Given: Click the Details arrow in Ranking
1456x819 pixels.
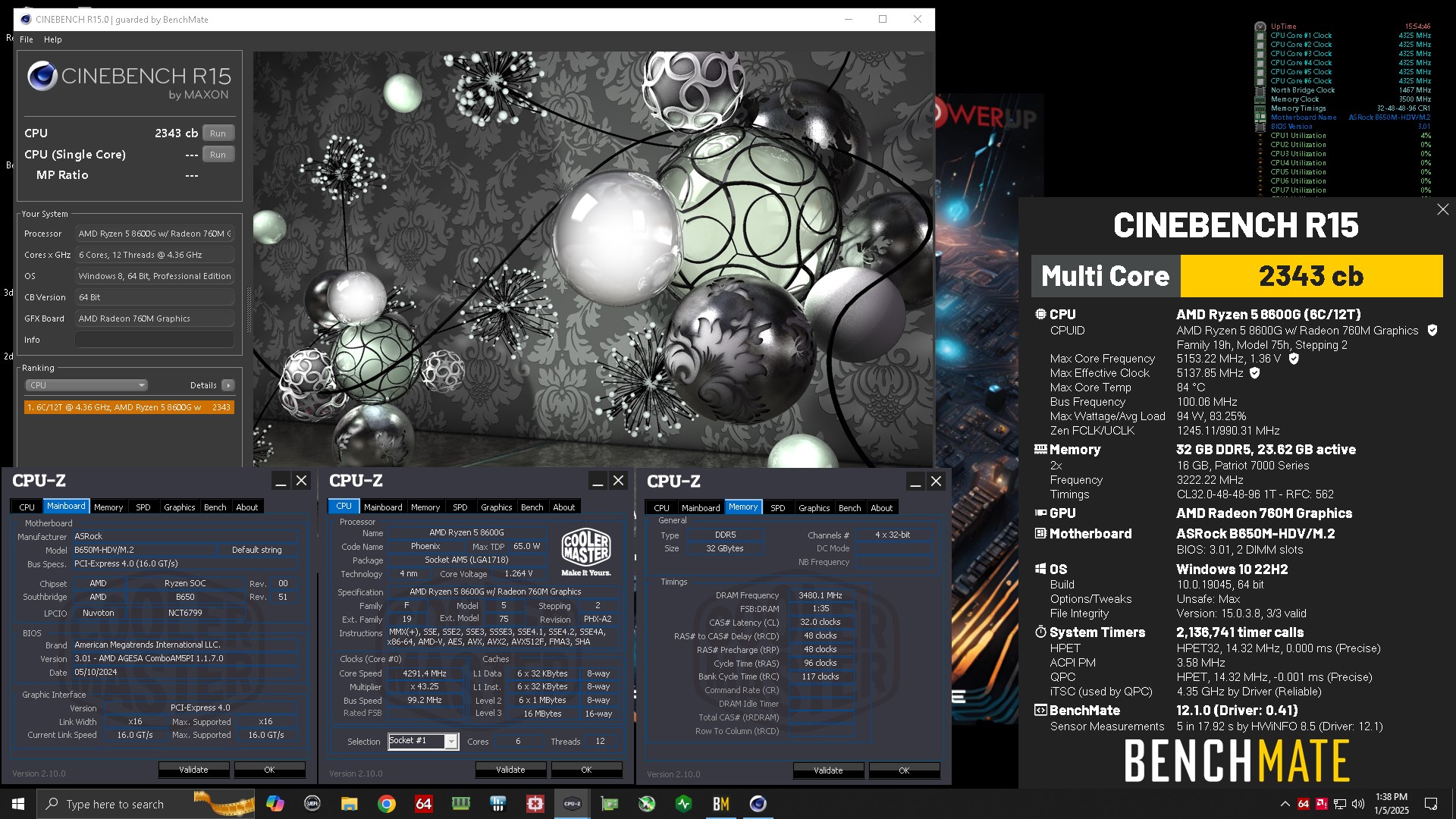Looking at the screenshot, I should tap(227, 385).
